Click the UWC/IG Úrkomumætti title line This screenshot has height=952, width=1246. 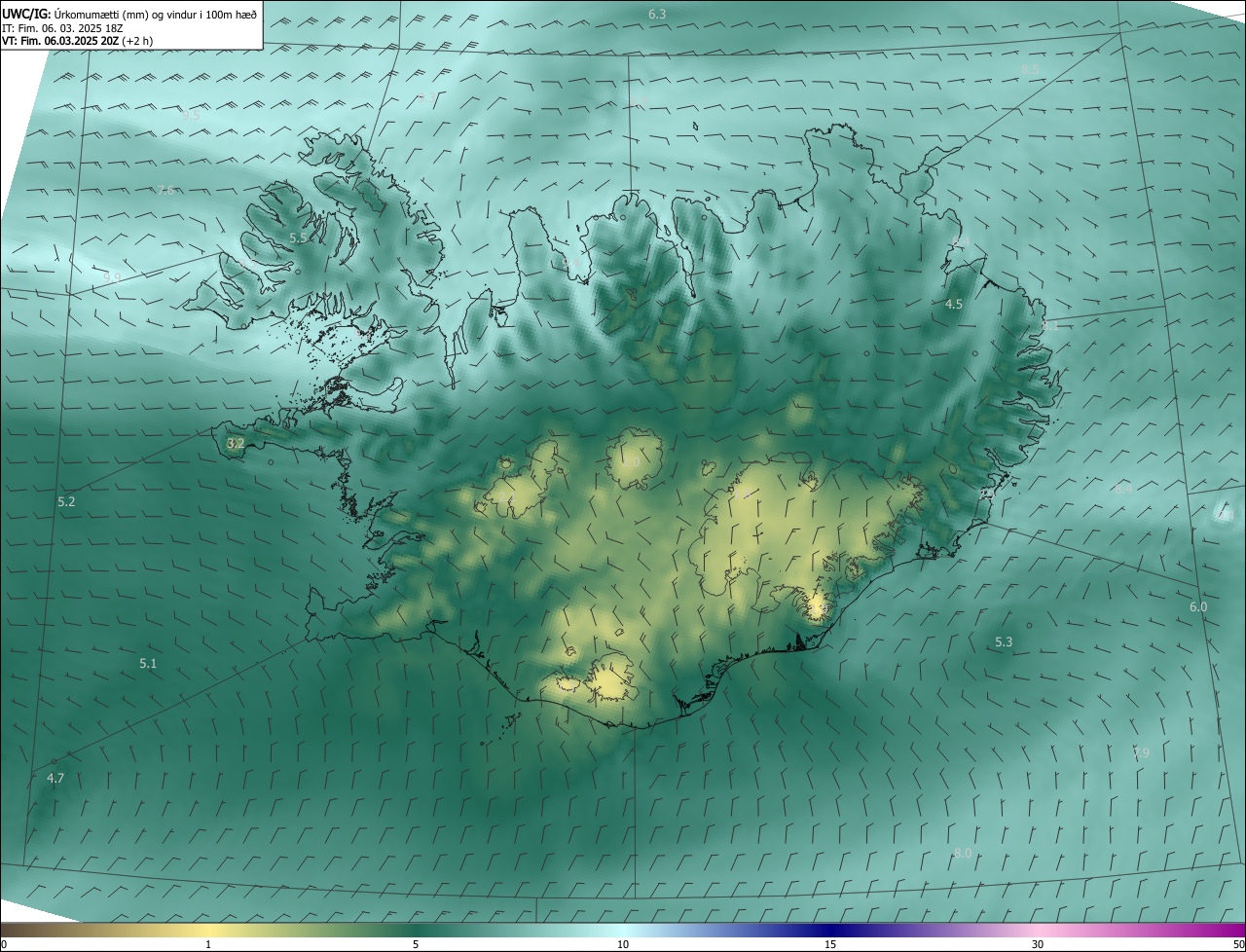click(x=129, y=14)
